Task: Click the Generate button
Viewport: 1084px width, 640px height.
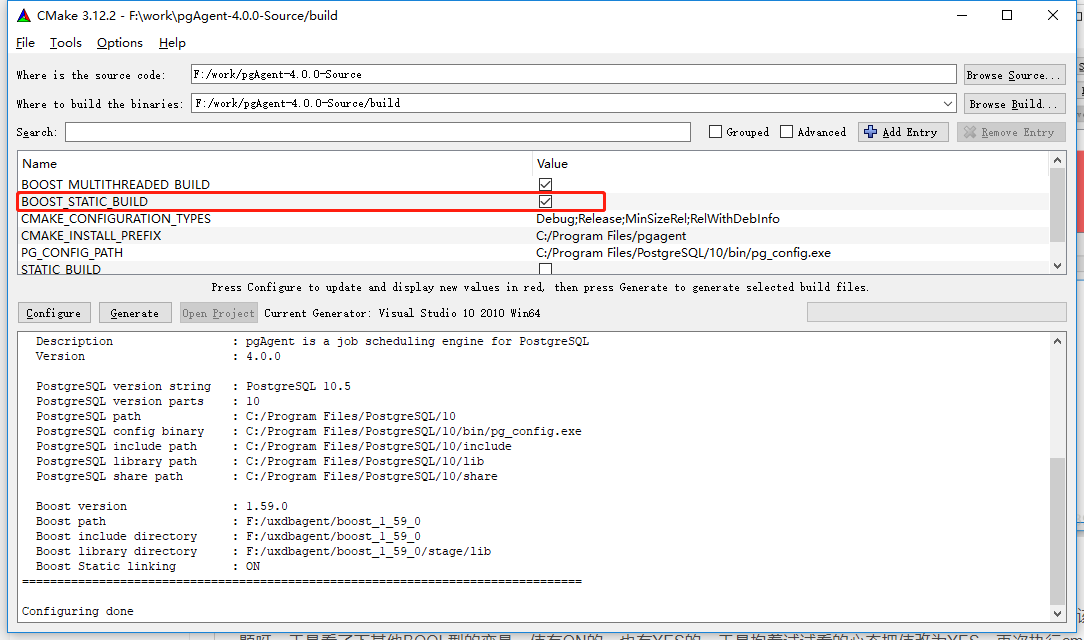Action: tap(135, 313)
